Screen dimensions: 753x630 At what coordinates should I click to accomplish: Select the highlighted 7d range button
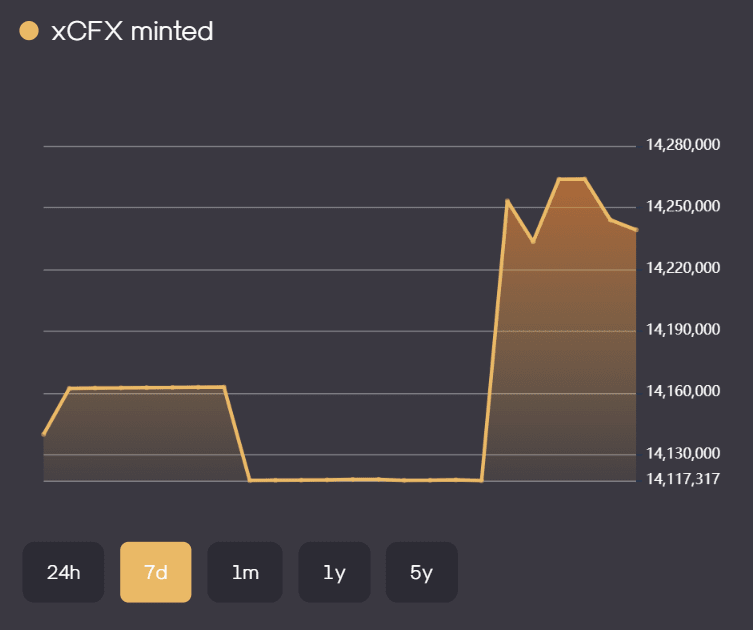pyautogui.click(x=155, y=572)
